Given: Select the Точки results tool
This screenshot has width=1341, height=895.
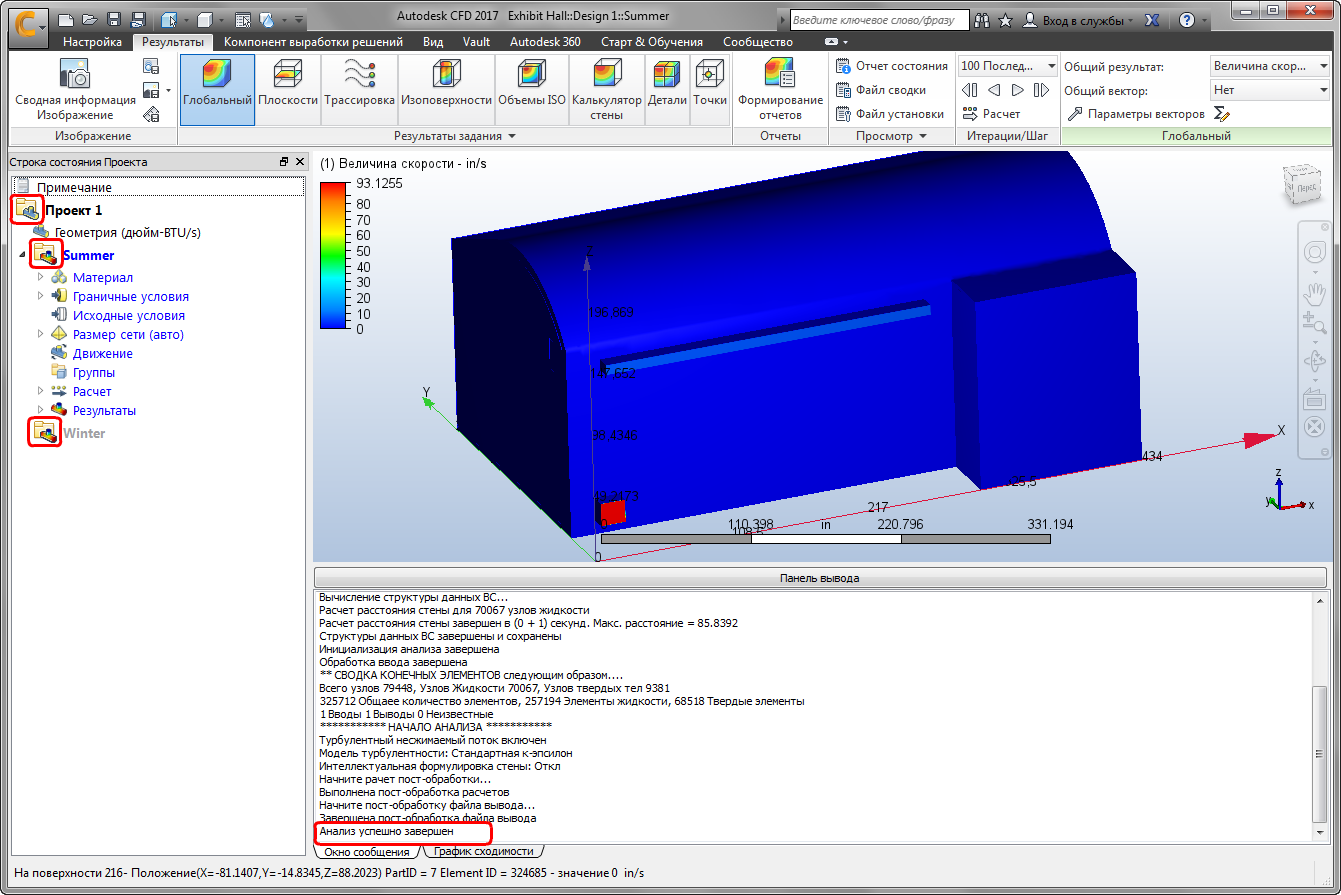Looking at the screenshot, I should (x=709, y=89).
